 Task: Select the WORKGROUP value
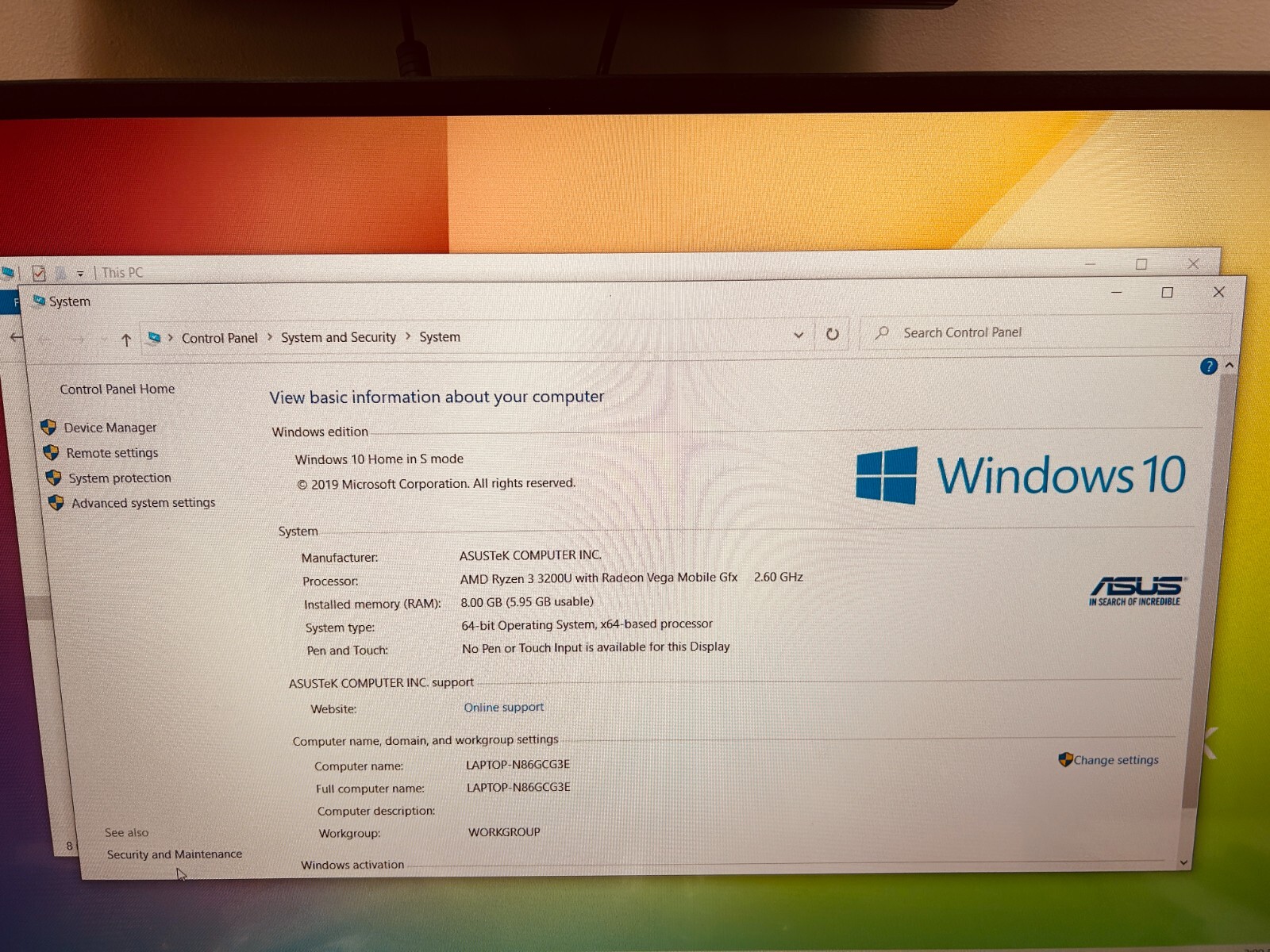point(504,832)
